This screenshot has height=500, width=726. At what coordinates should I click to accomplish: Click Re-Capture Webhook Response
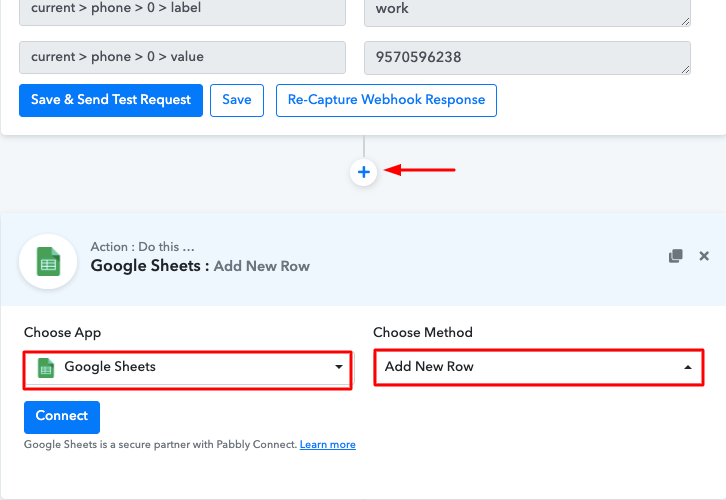pos(386,100)
